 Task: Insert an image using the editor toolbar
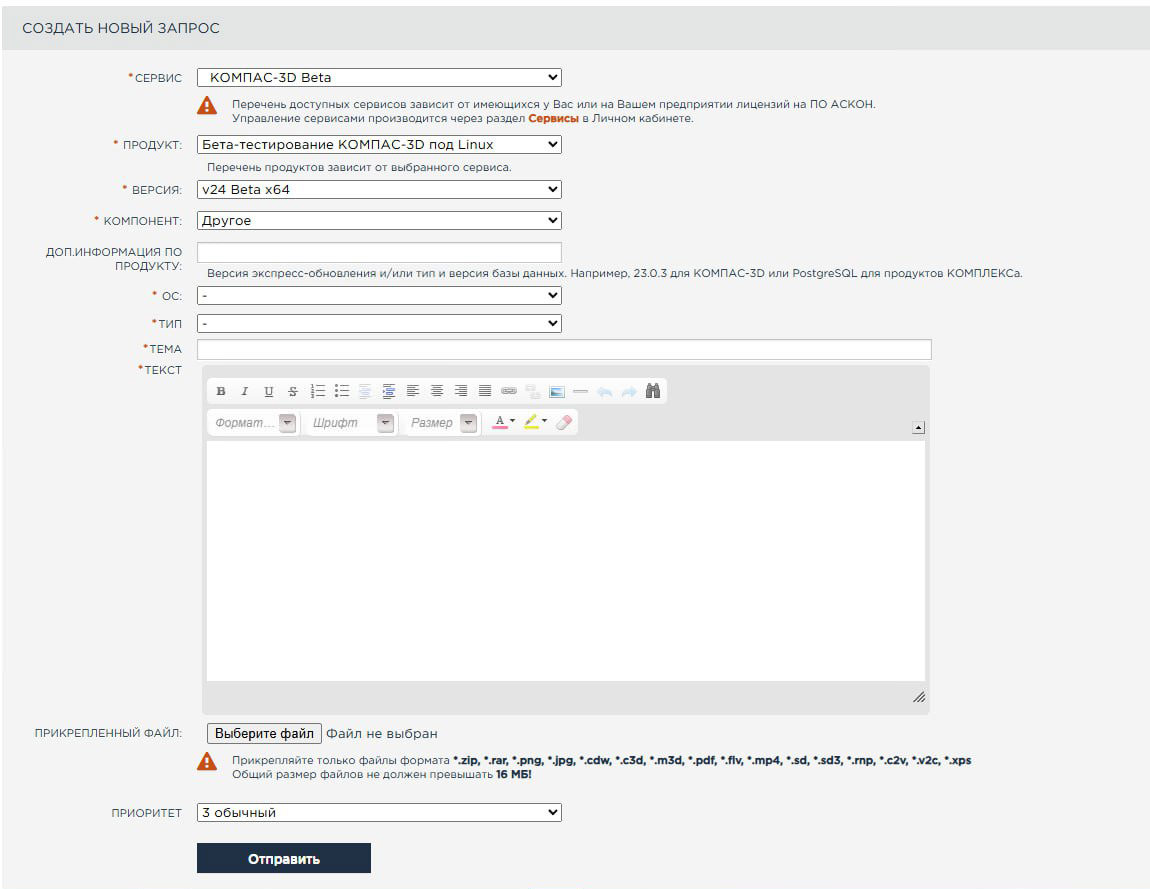point(557,391)
